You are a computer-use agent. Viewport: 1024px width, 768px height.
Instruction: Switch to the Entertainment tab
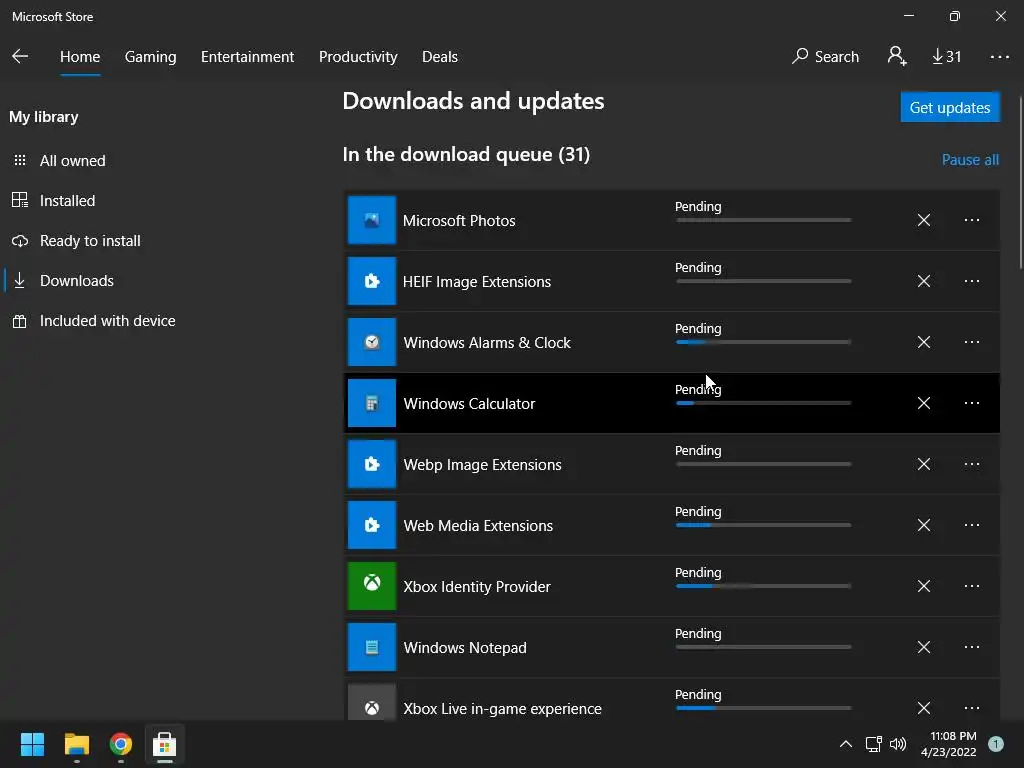click(248, 57)
